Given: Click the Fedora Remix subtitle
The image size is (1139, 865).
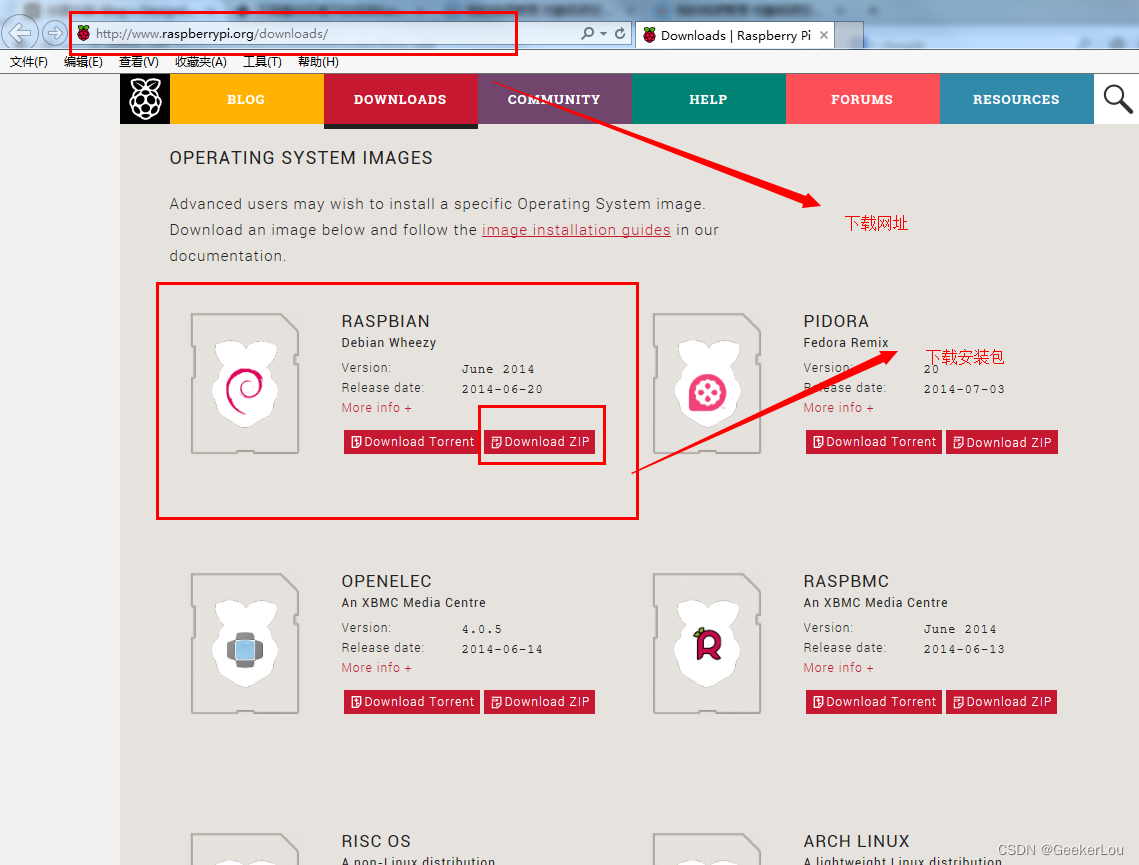Looking at the screenshot, I should coord(846,343).
